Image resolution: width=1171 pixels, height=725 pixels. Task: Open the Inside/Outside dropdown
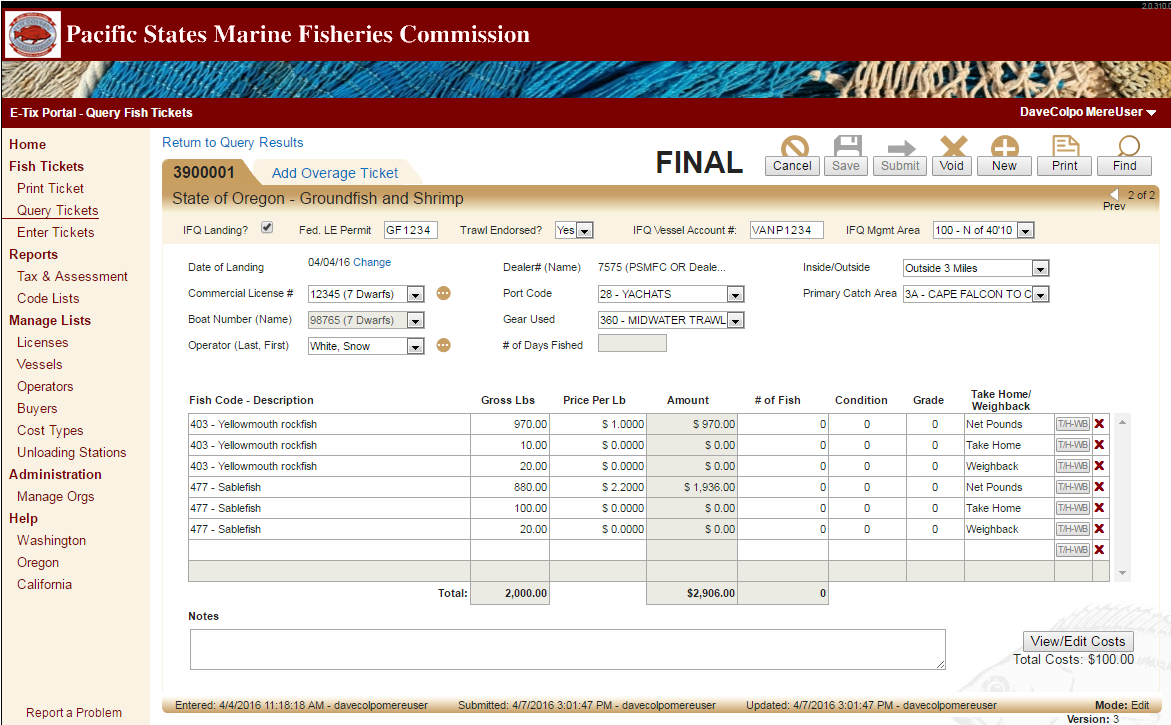pos(1040,268)
